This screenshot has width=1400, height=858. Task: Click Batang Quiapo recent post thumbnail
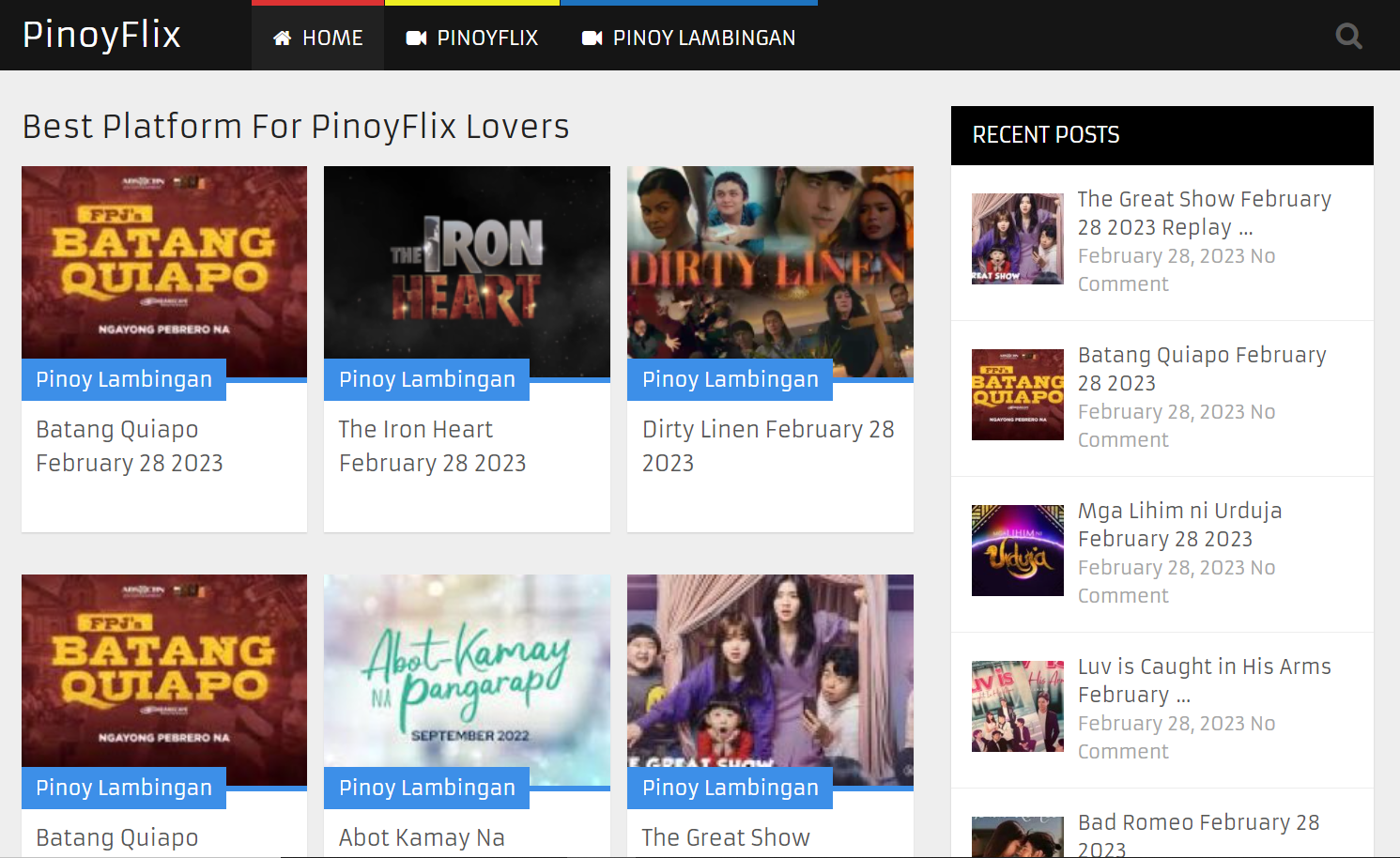coord(1018,394)
